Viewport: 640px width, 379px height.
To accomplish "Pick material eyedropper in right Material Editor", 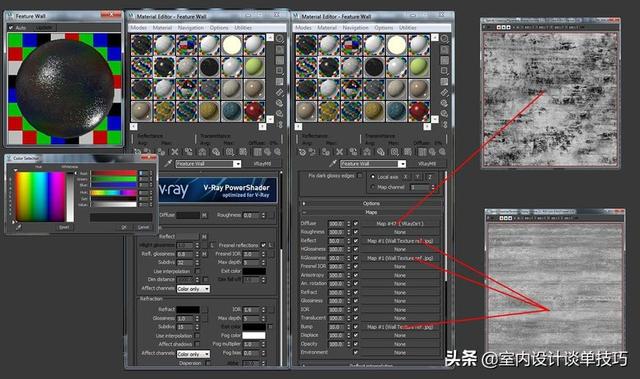I will tap(333, 164).
